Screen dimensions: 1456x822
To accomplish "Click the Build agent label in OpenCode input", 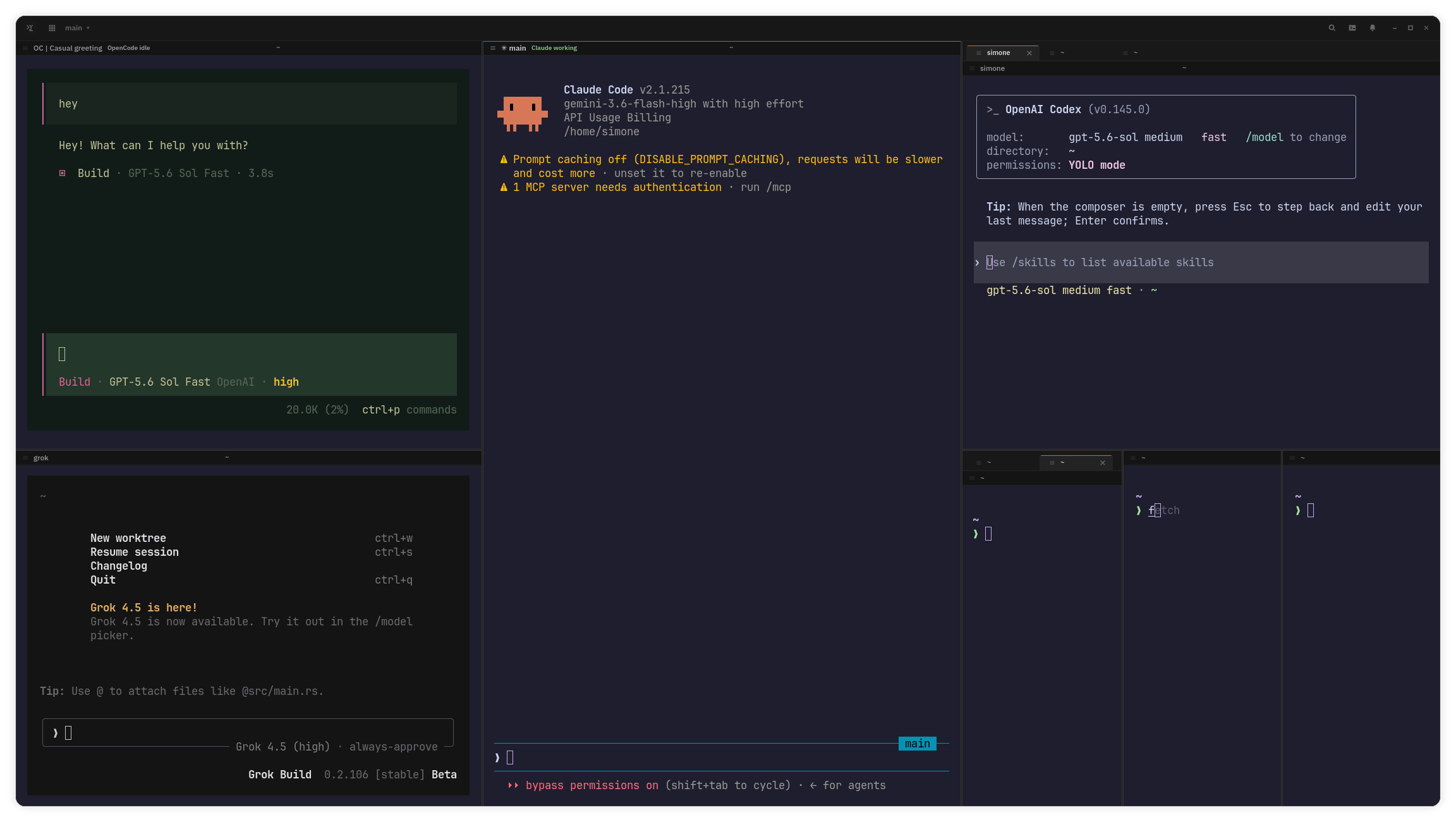I will point(75,382).
